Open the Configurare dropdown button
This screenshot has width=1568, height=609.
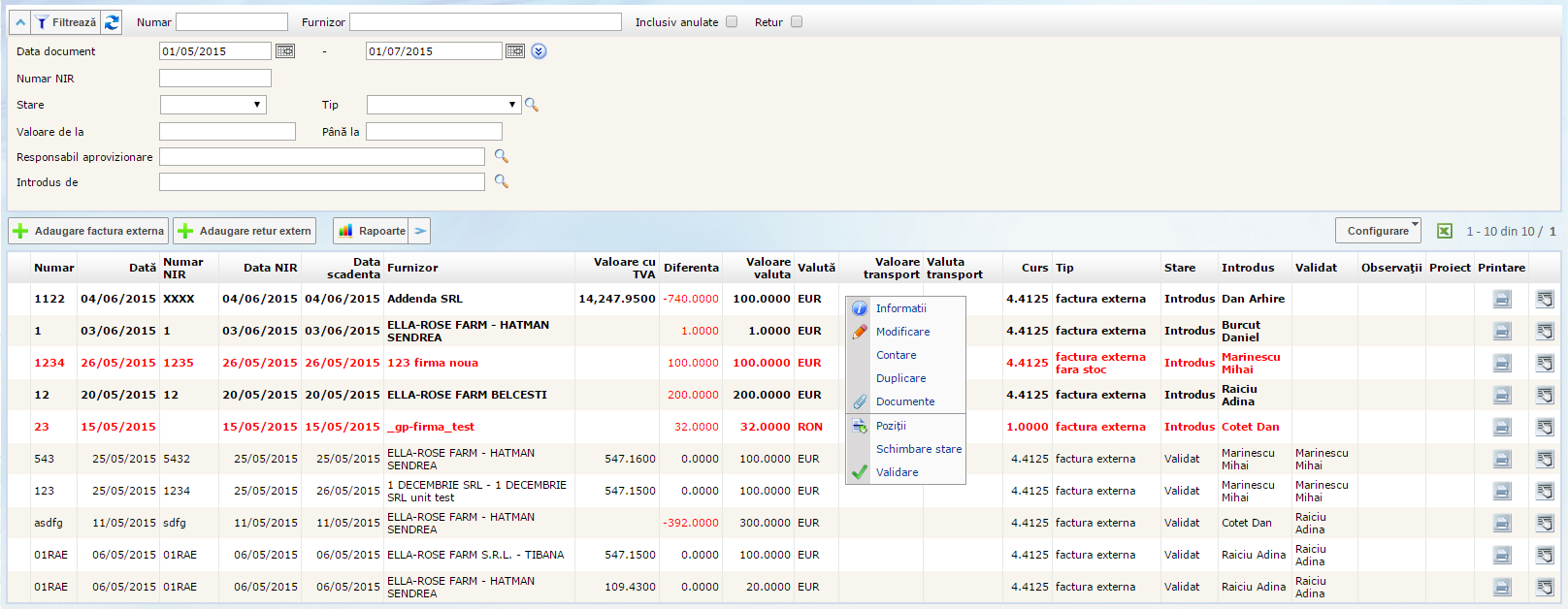point(1378,231)
